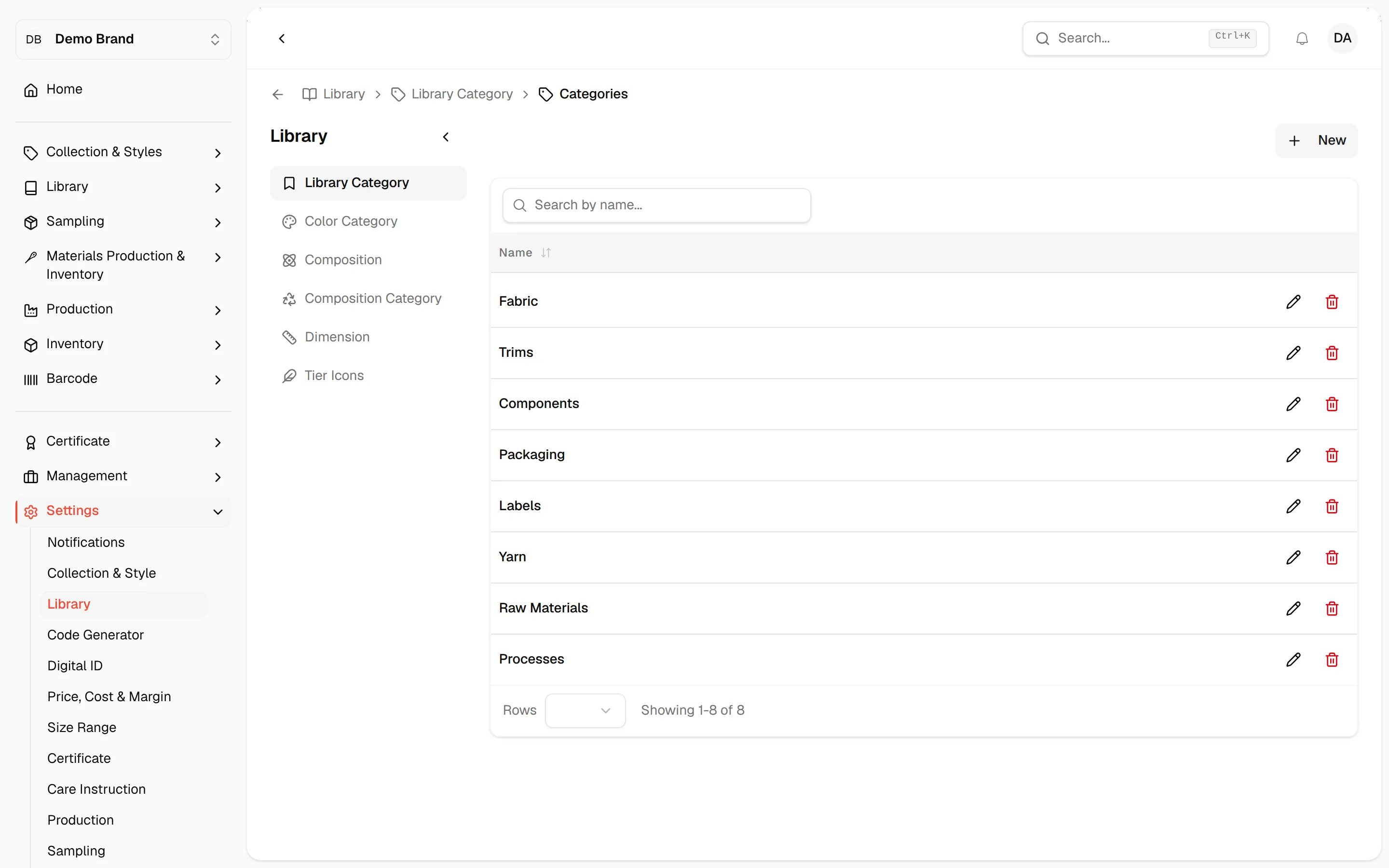Expand the Barcode sidebar section

tap(123, 379)
